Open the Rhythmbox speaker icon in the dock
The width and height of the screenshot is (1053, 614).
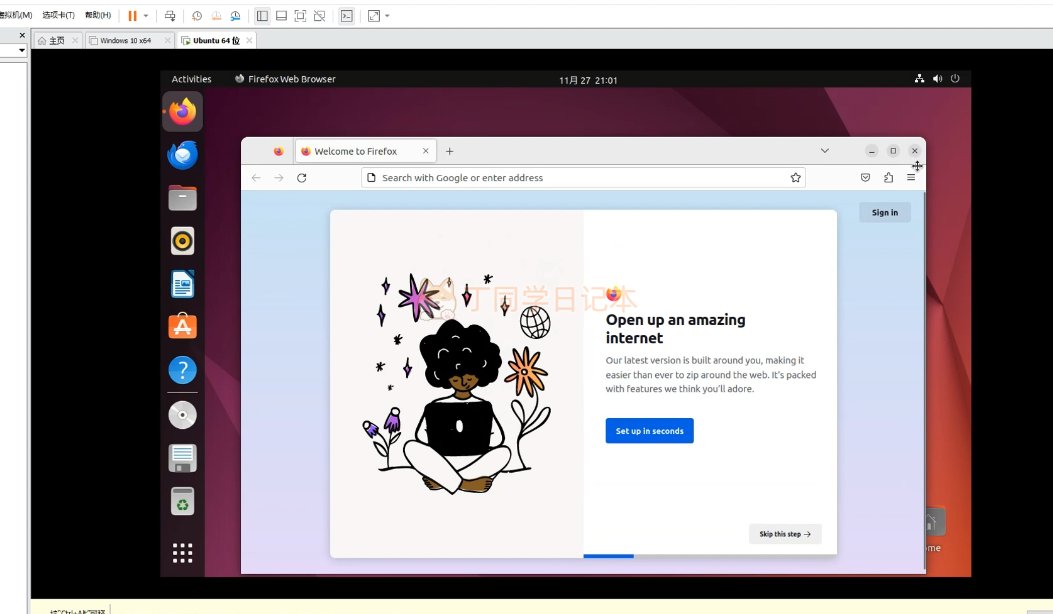(x=183, y=240)
